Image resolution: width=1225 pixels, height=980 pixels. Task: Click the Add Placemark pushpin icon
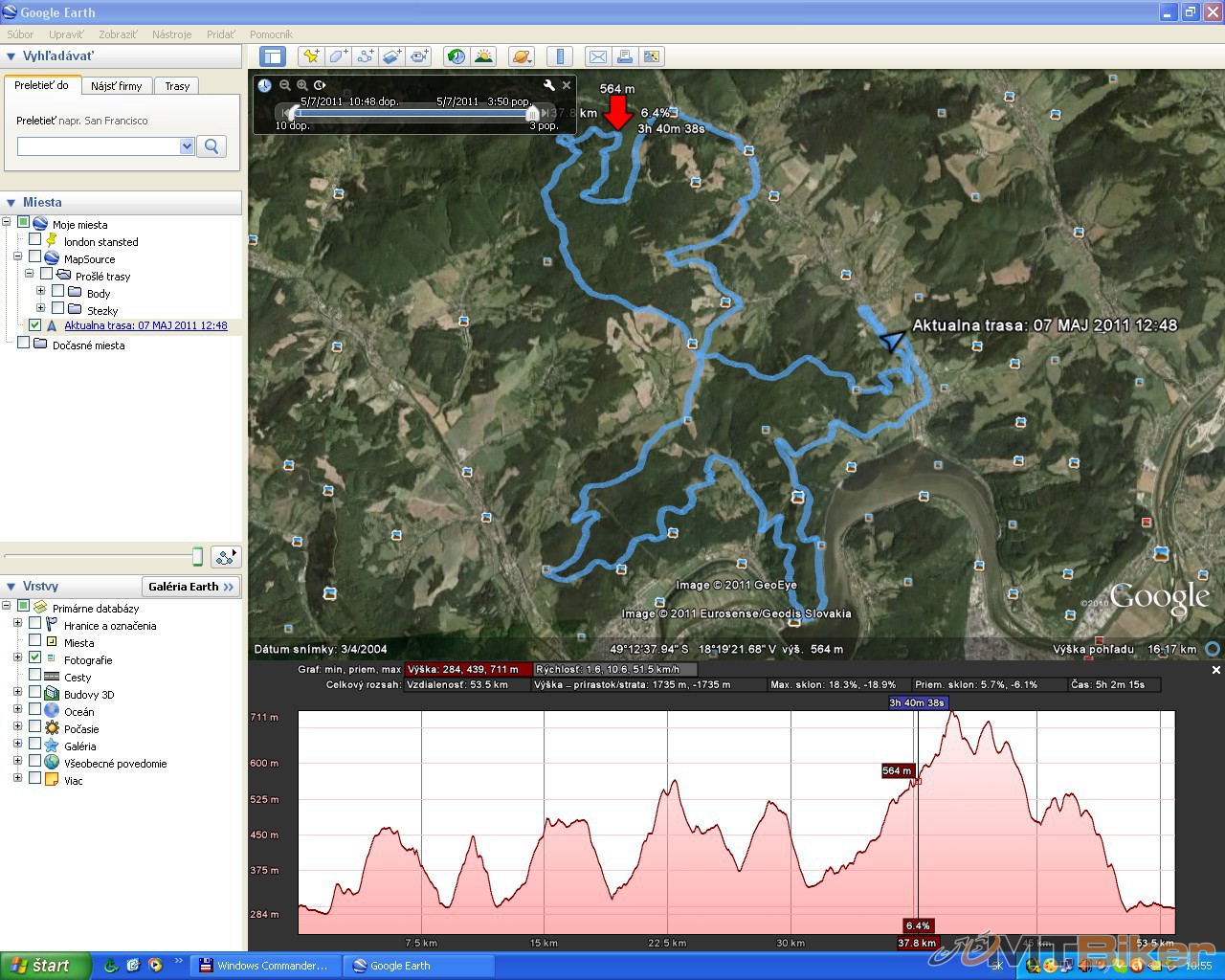point(311,56)
